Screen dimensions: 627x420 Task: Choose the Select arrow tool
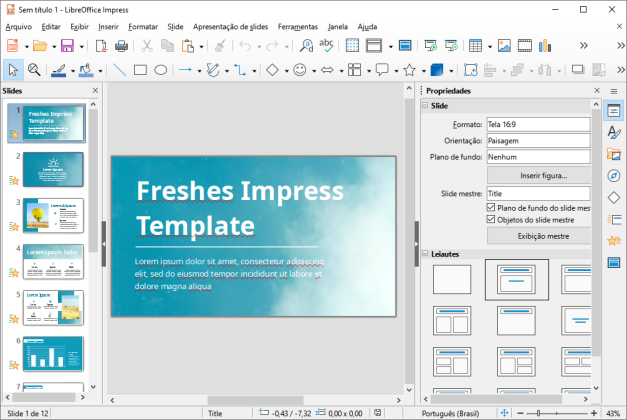13,70
